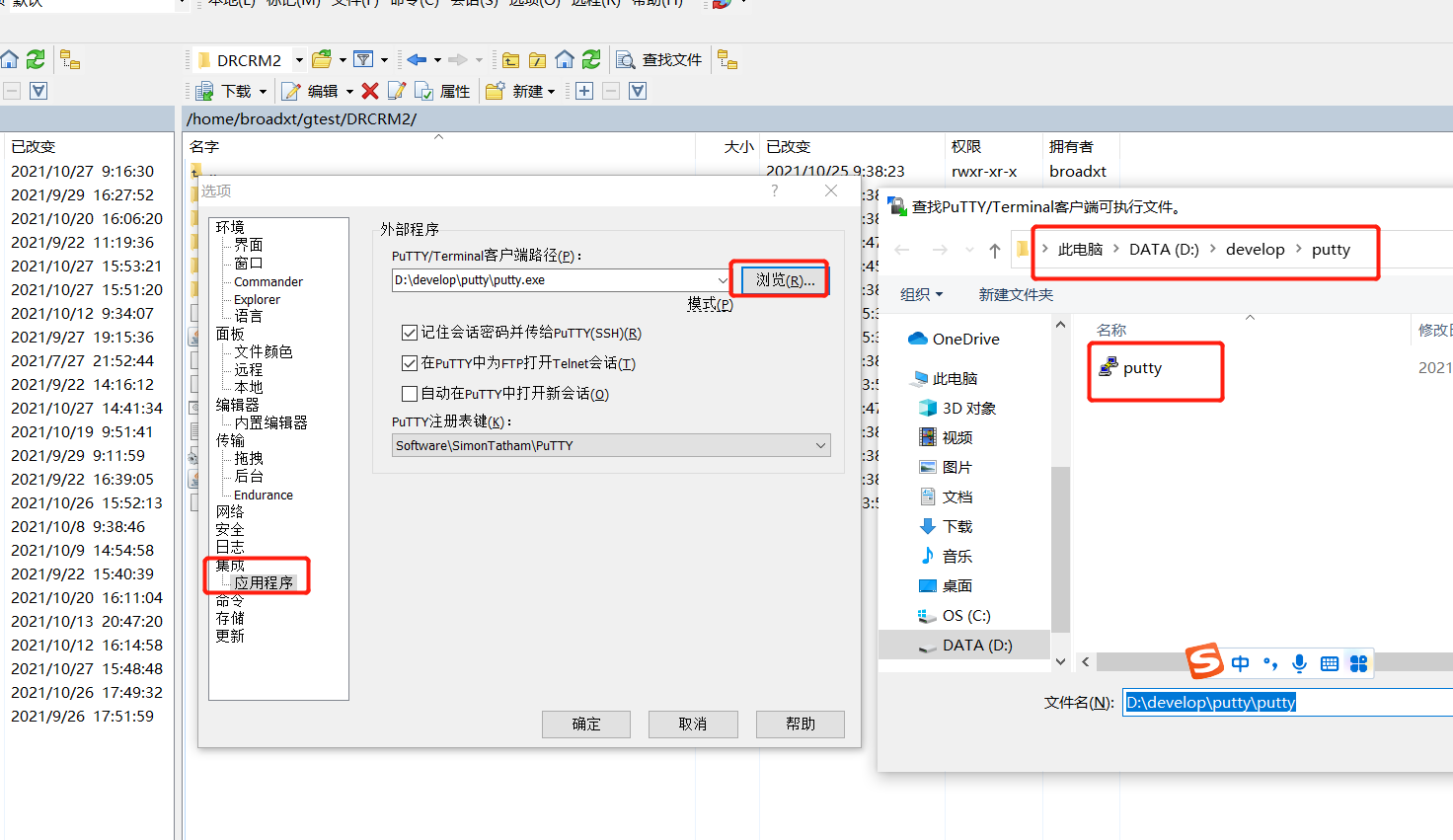Select OneDrive in navigation pane
This screenshot has height=840, width=1453.
point(954,339)
